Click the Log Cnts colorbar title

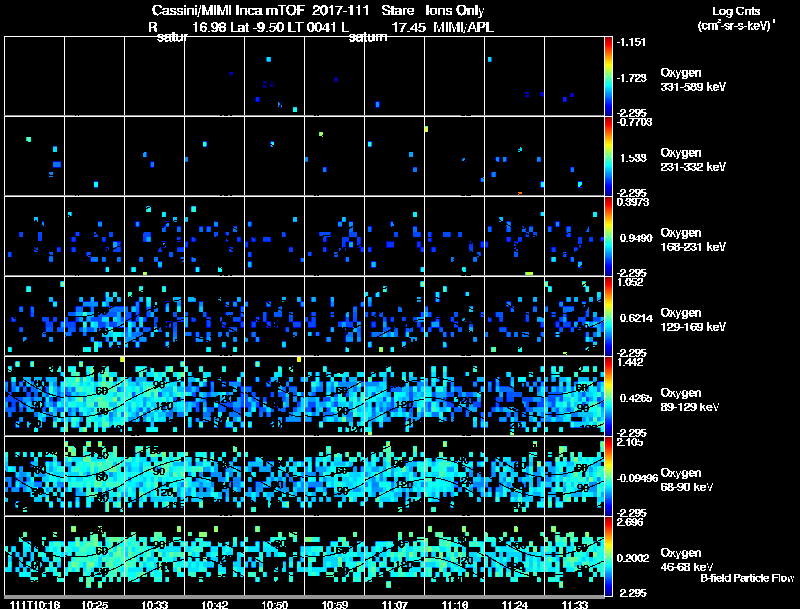coord(736,11)
